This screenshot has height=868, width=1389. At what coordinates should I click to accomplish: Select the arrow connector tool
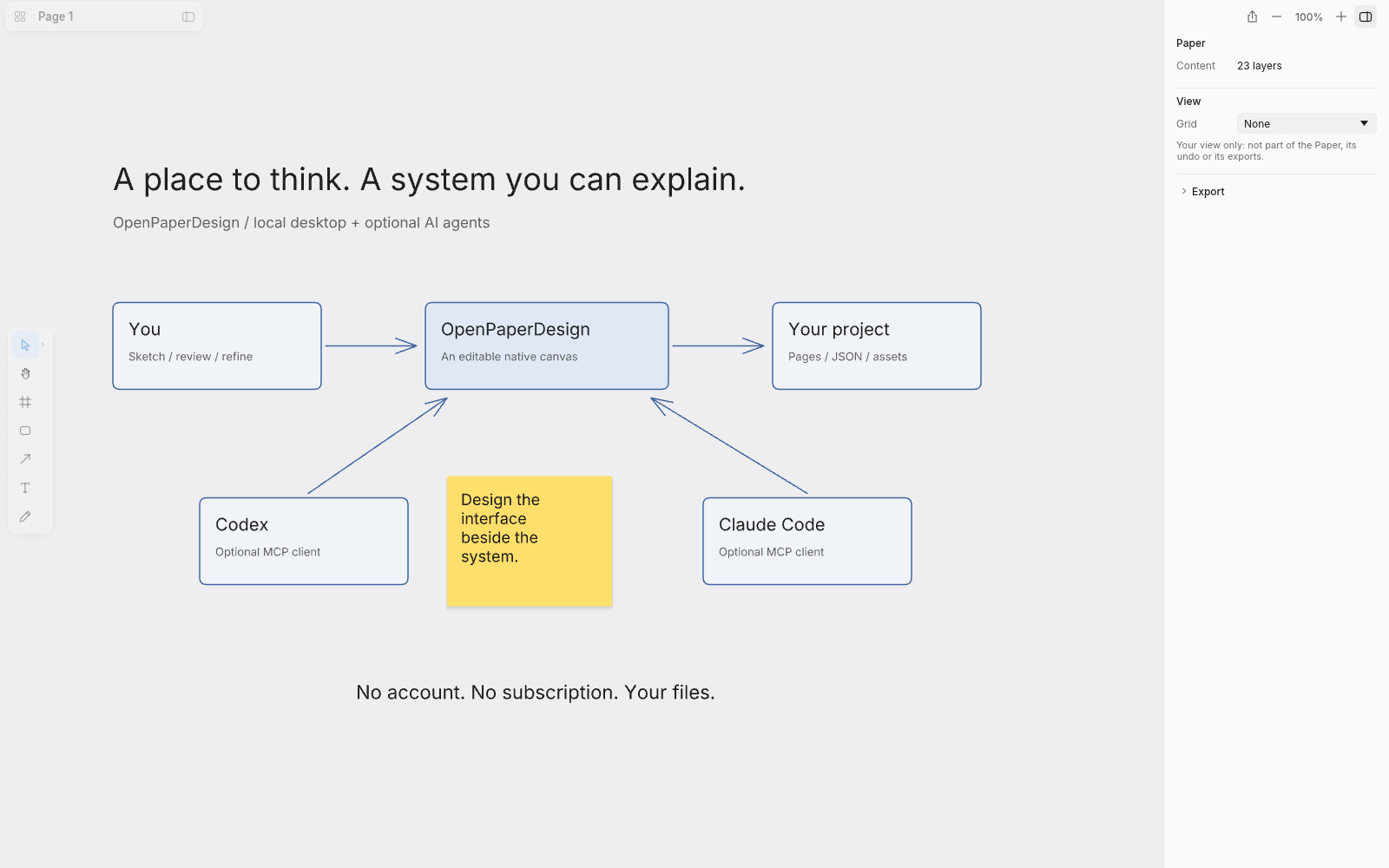coord(25,459)
